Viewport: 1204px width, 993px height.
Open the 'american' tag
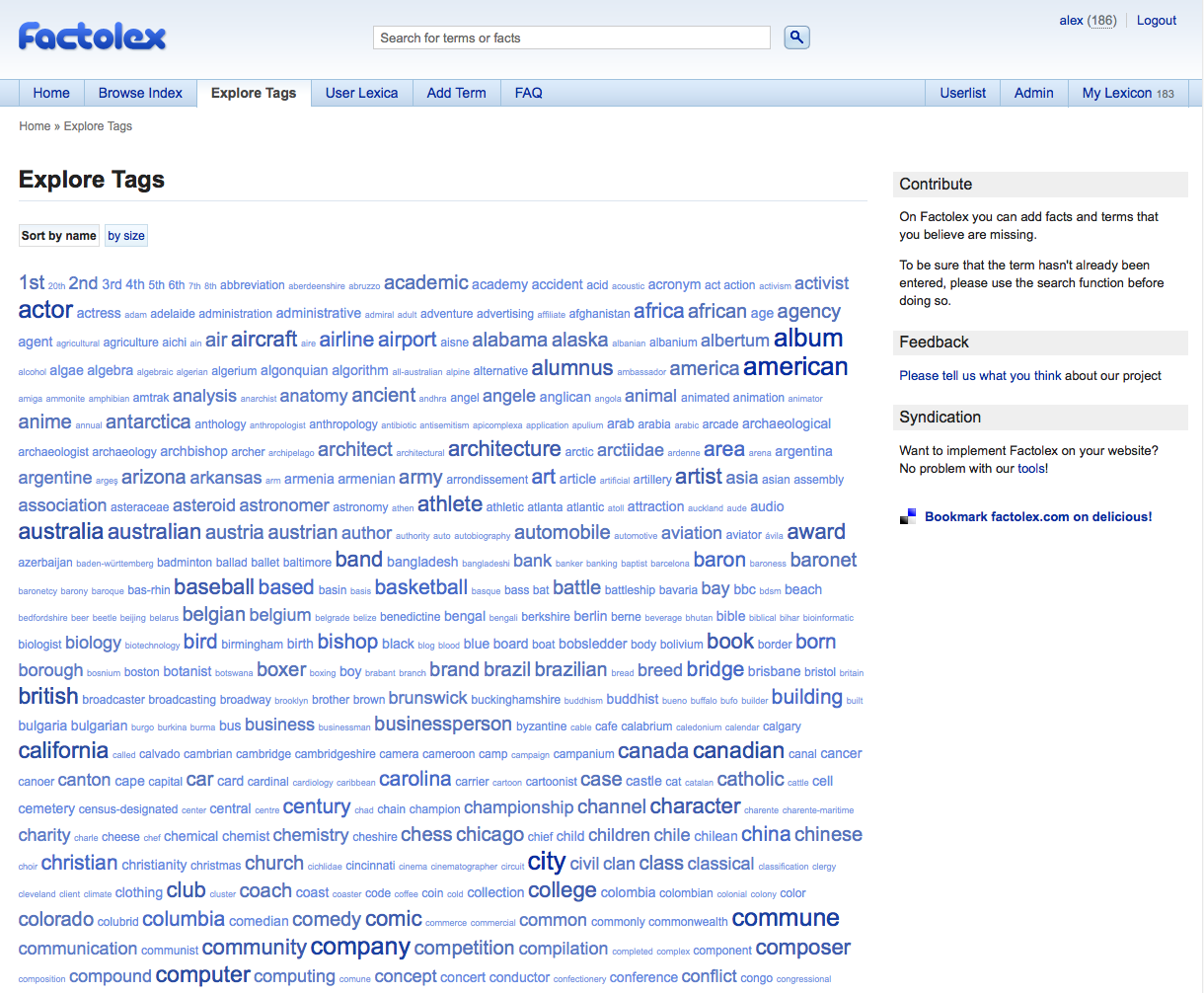tap(795, 367)
